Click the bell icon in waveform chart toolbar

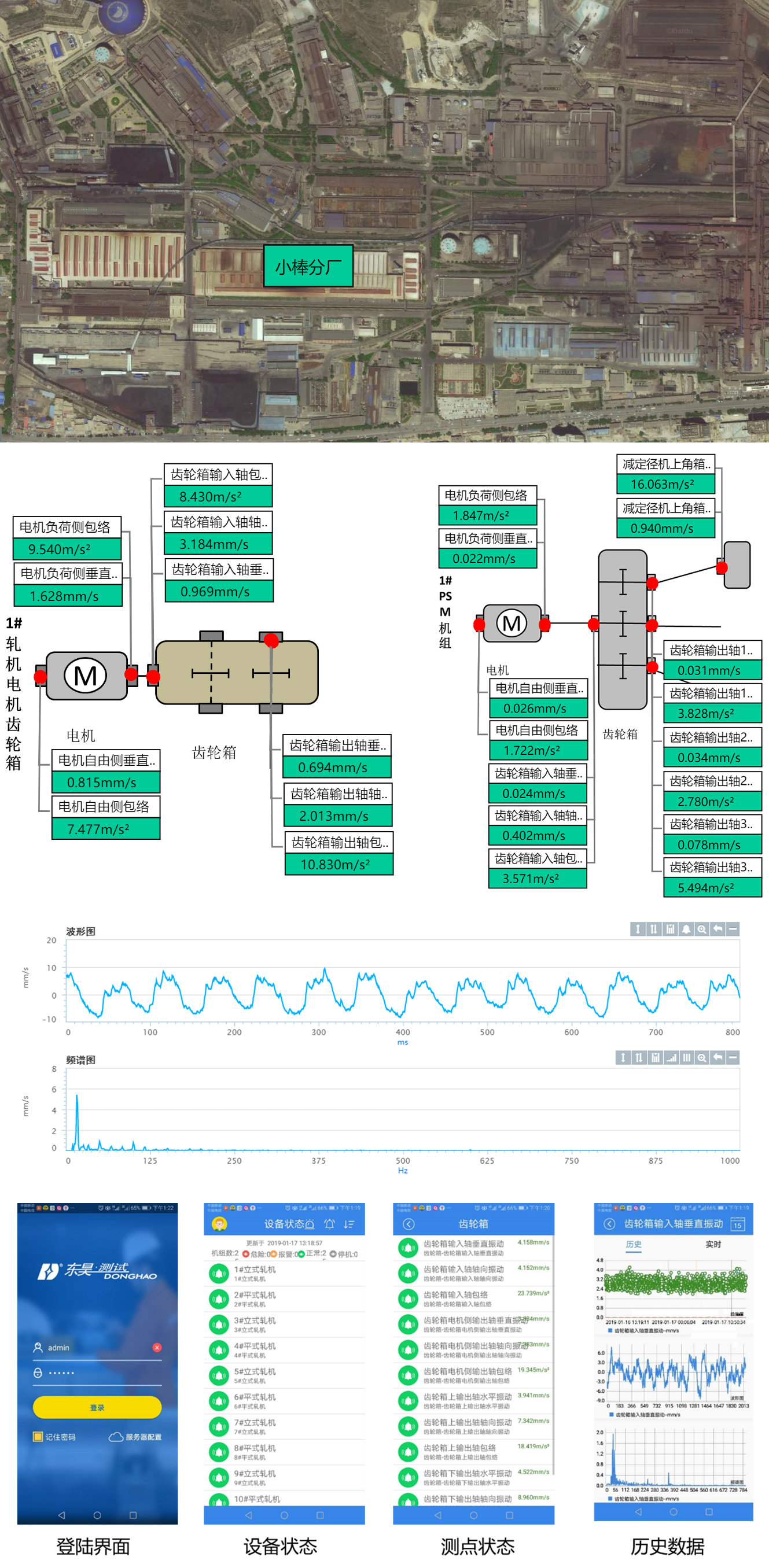point(686,929)
